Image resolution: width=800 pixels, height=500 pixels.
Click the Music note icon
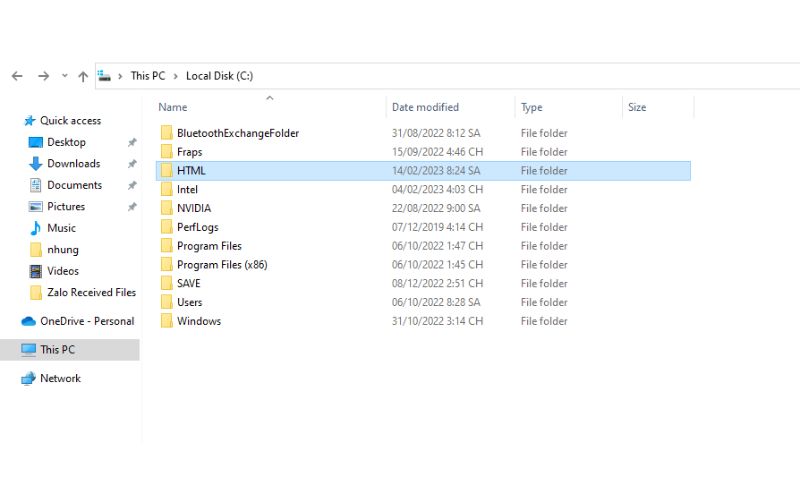(x=36, y=228)
